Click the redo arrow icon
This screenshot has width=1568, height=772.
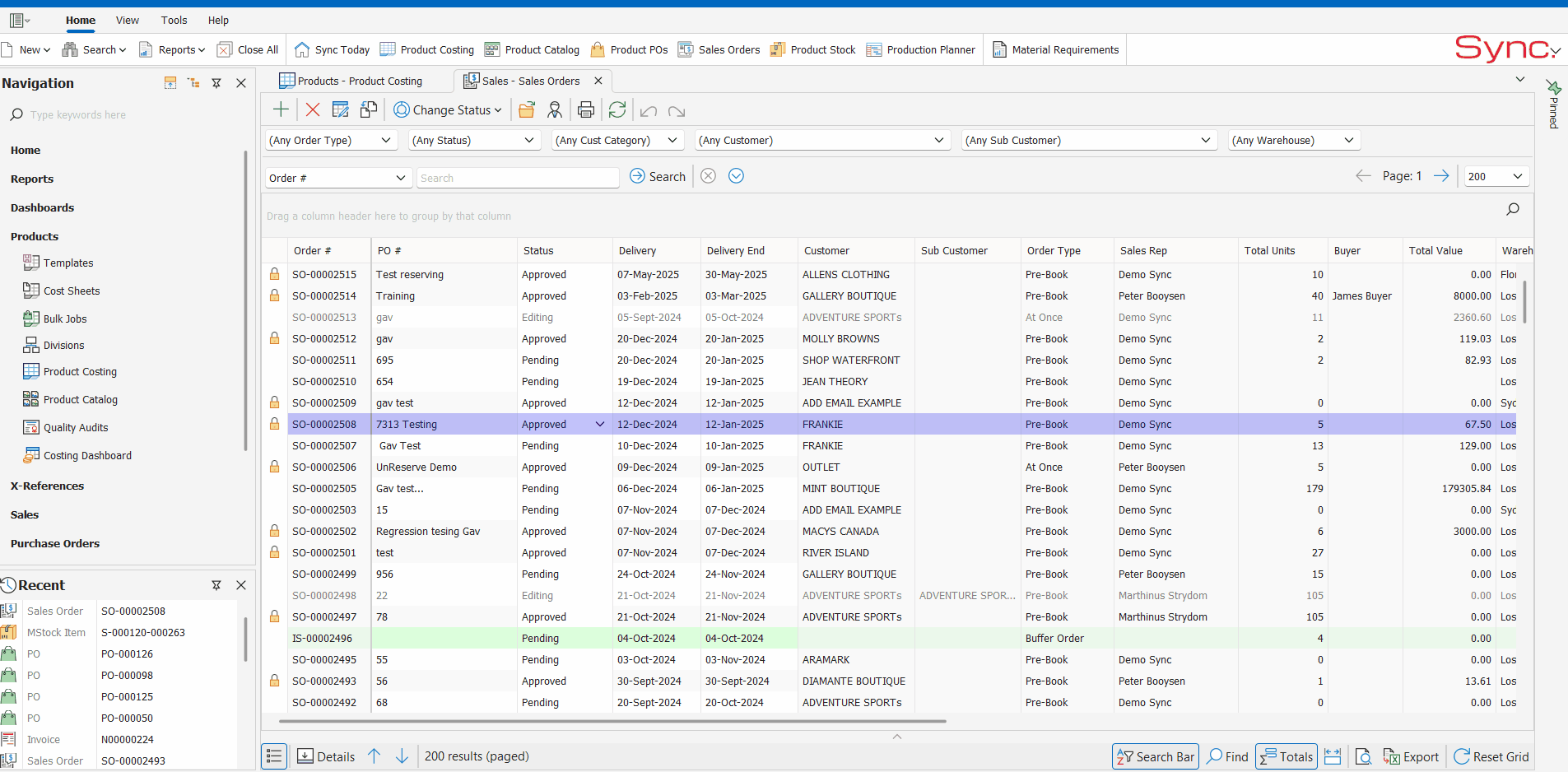pyautogui.click(x=677, y=111)
